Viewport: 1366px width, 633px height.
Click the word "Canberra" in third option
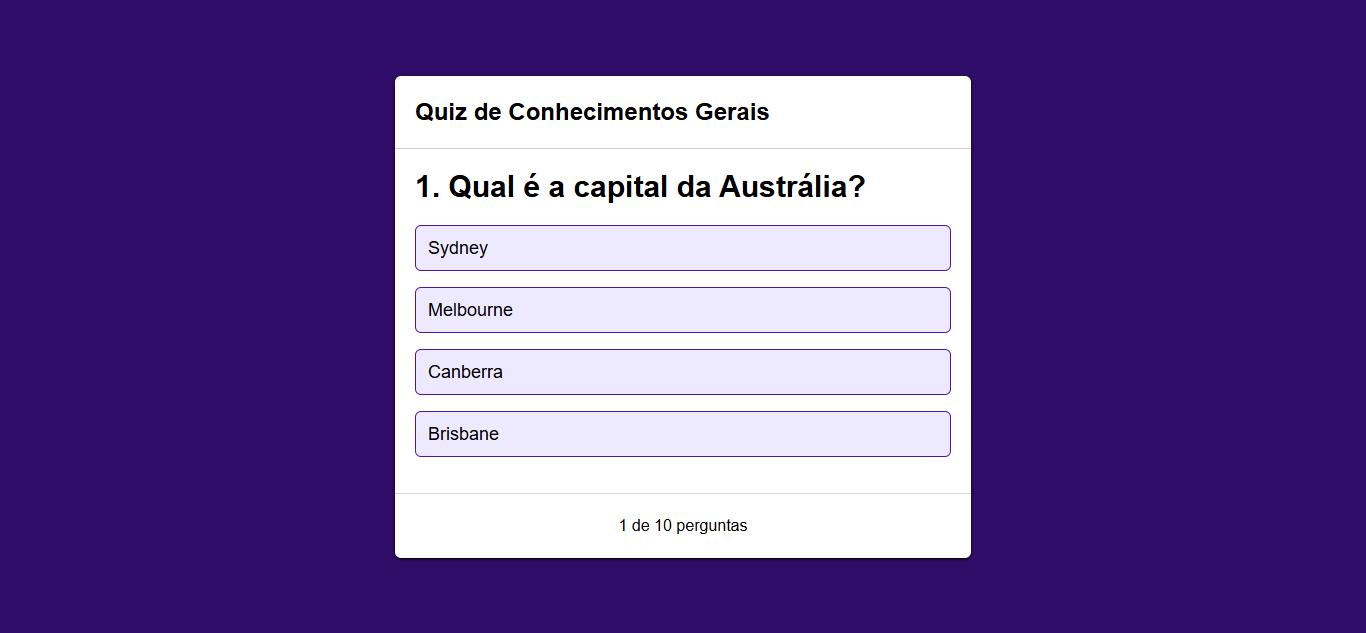tap(465, 372)
